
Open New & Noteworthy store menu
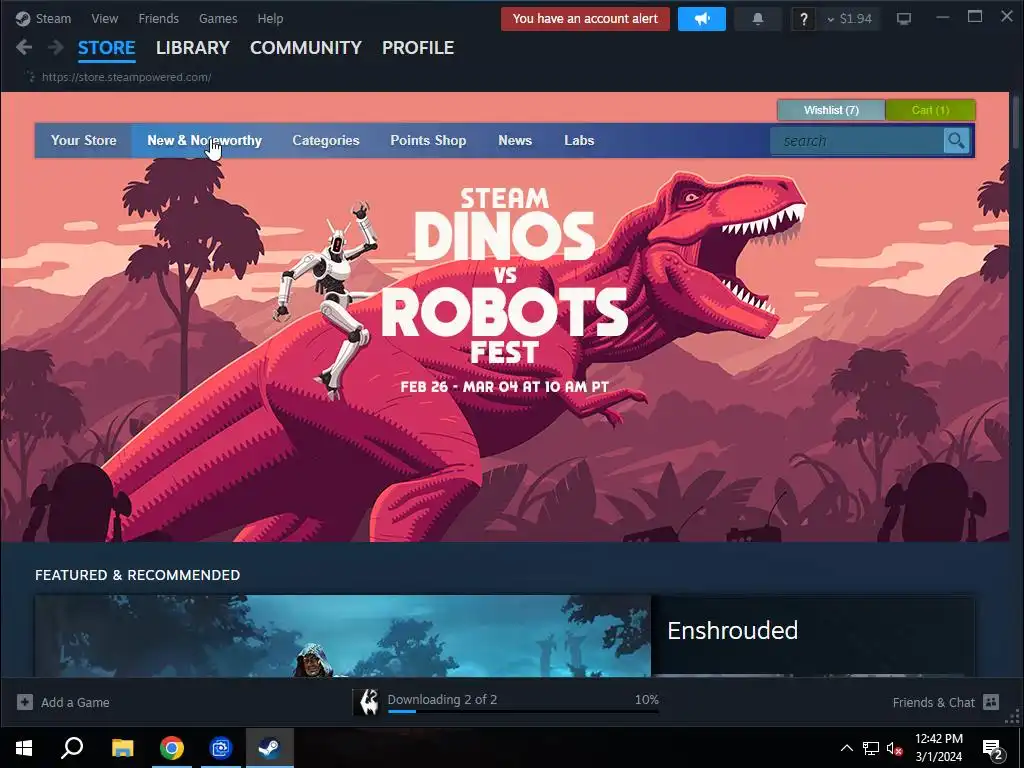click(204, 140)
